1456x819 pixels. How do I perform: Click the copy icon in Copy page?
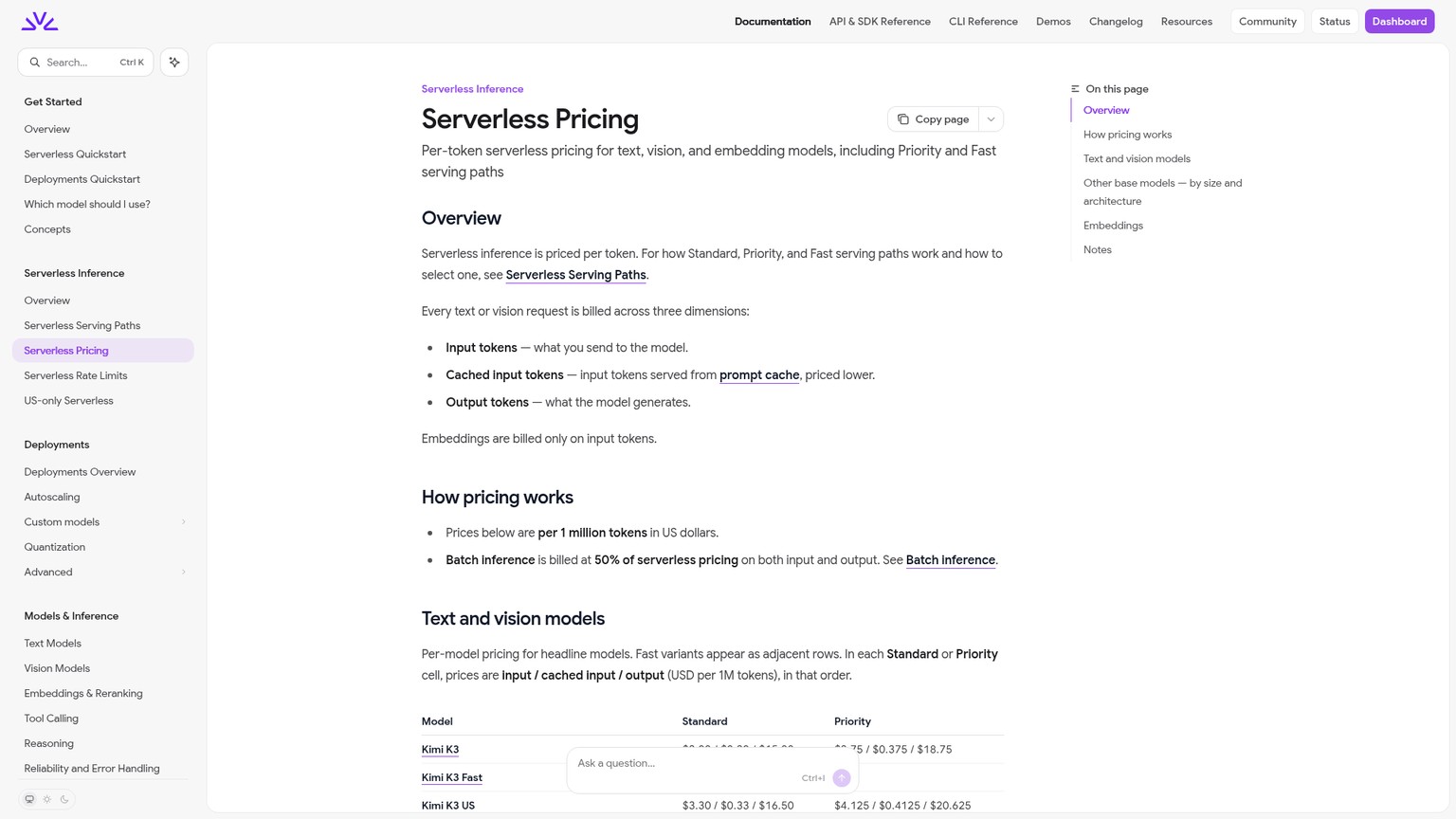(x=903, y=119)
